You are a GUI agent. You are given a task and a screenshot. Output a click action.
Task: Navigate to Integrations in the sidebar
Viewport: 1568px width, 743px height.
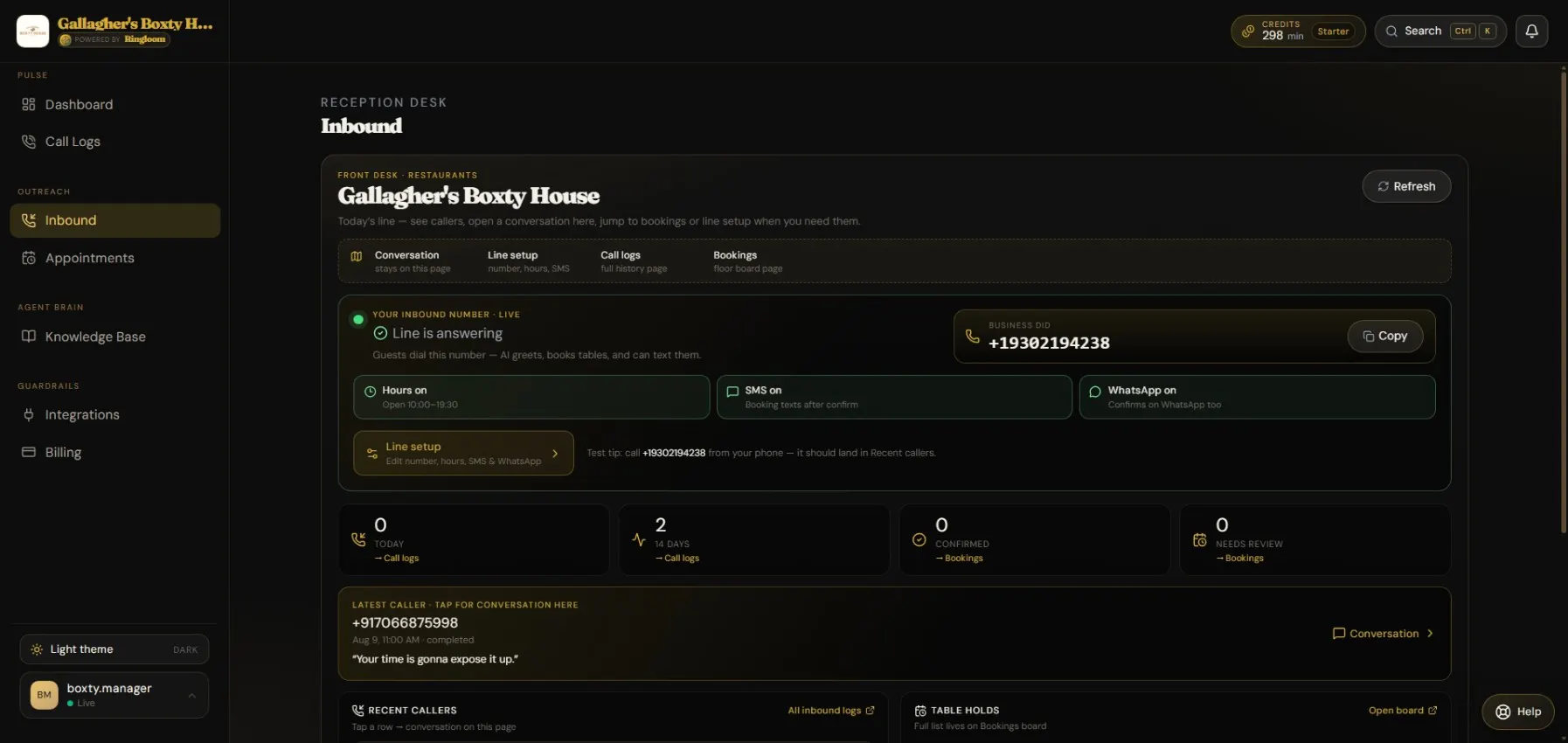click(114, 414)
